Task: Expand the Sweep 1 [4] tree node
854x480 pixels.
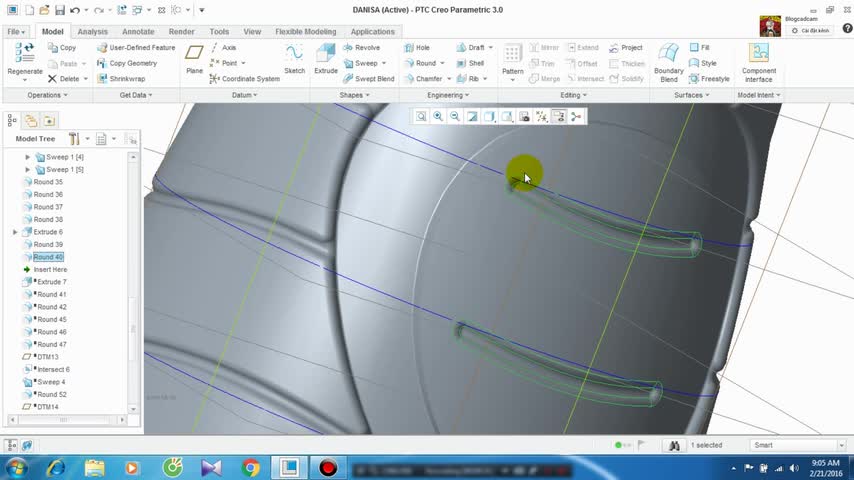Action: 28,157
